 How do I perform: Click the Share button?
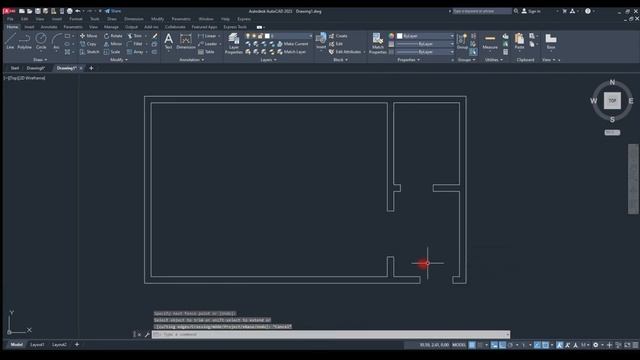(113, 11)
